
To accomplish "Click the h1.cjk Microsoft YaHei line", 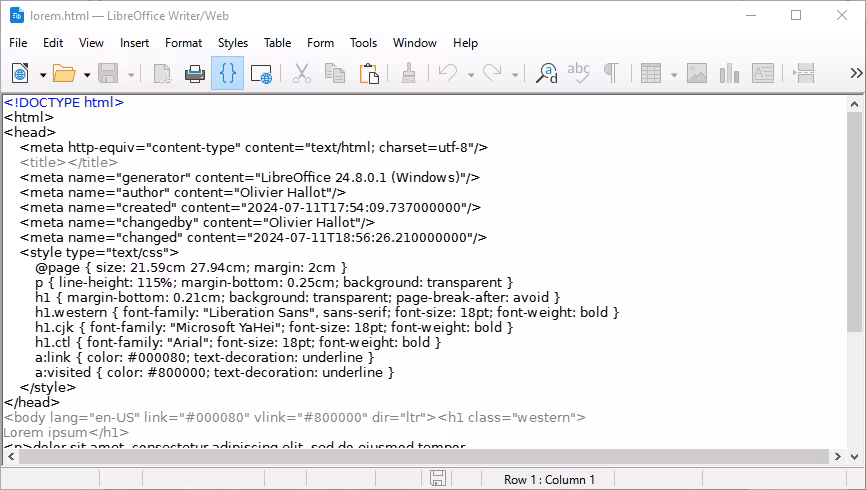I will (x=274, y=327).
